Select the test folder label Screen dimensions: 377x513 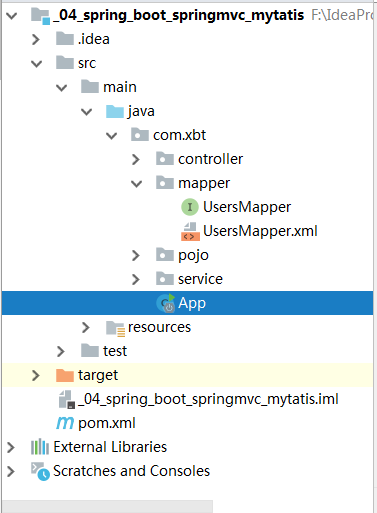(115, 351)
